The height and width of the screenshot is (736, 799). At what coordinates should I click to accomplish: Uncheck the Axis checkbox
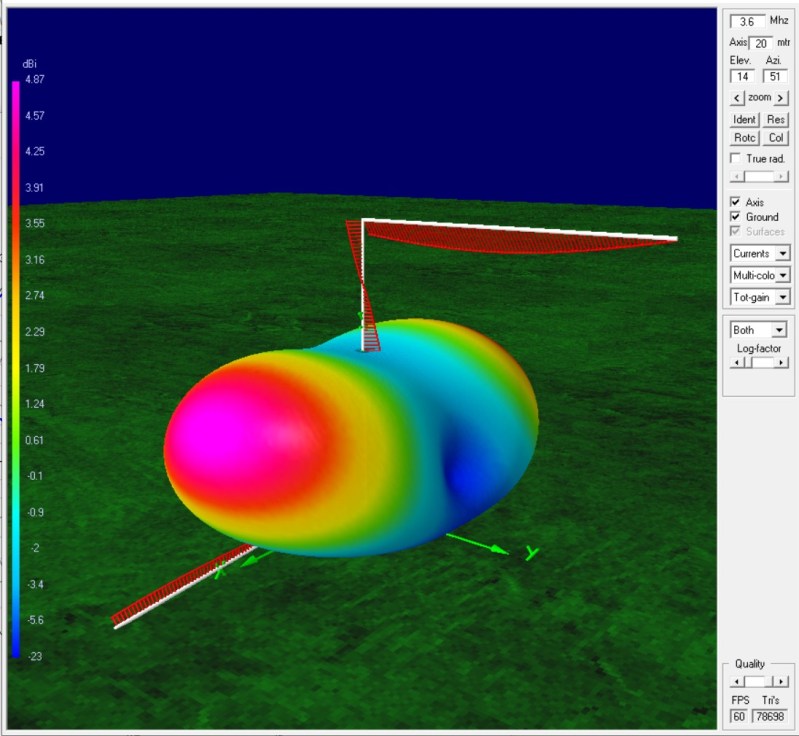pos(736,202)
